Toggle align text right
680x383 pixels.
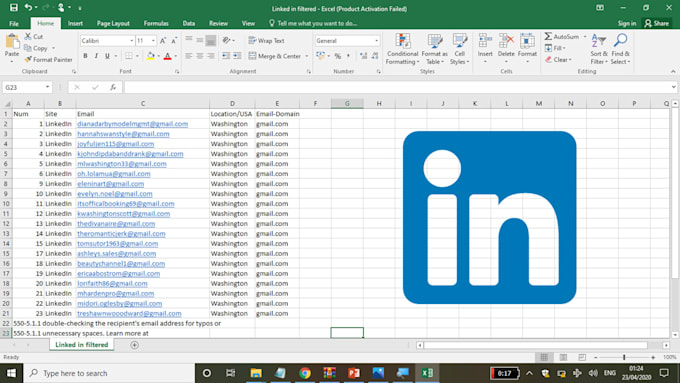coord(210,56)
